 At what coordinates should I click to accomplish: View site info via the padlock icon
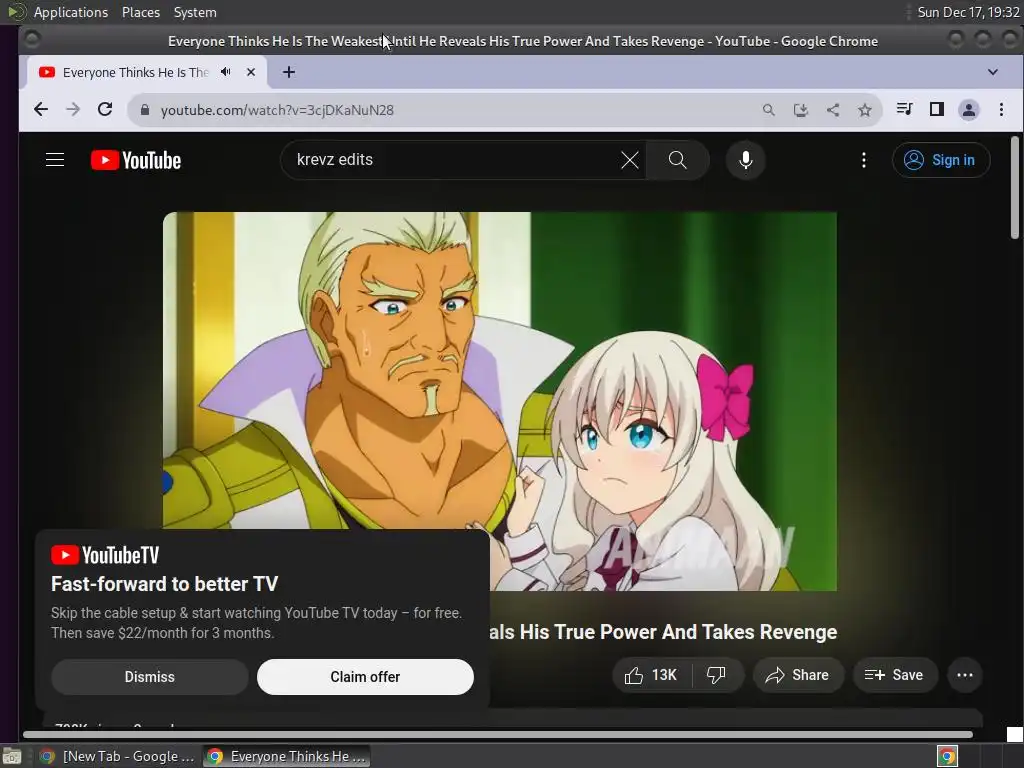pos(145,110)
